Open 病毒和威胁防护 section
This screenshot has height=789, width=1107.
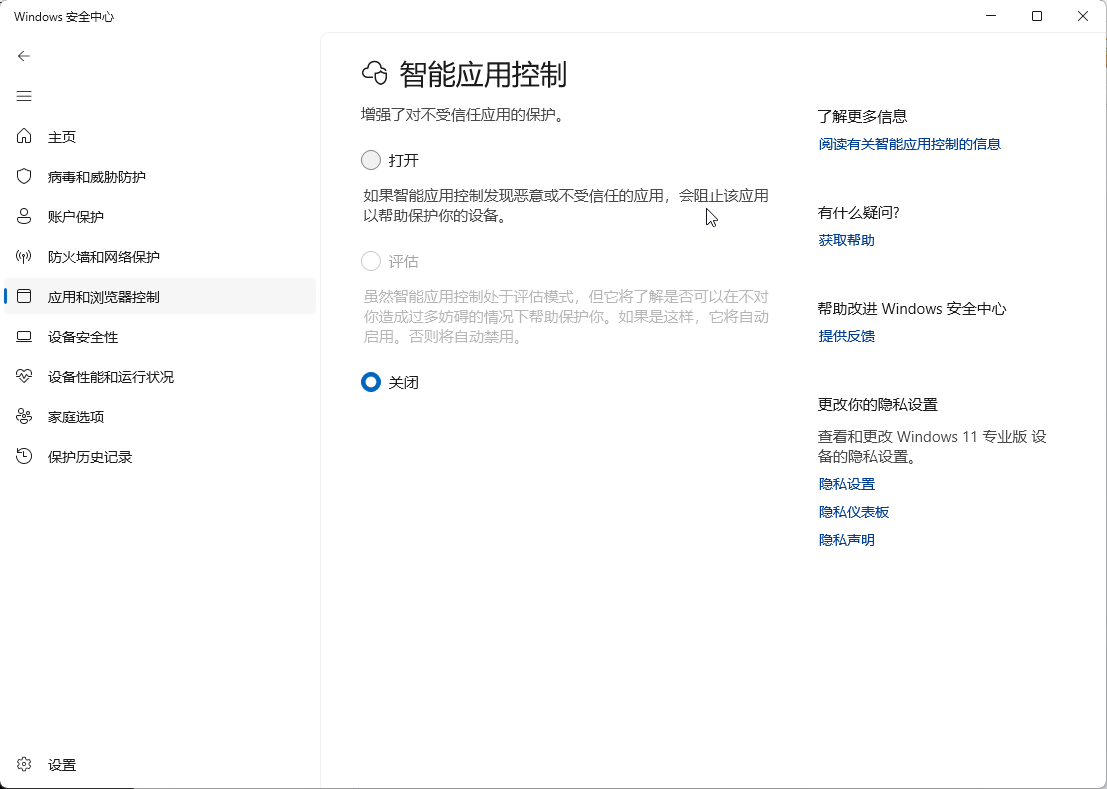[160, 176]
